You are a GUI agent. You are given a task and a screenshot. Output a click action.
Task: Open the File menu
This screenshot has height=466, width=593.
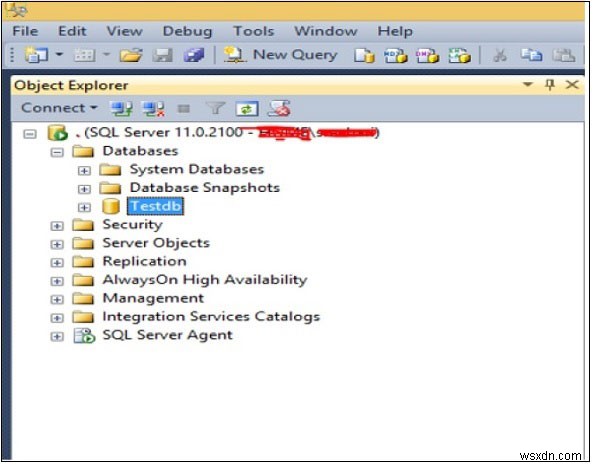coord(25,31)
